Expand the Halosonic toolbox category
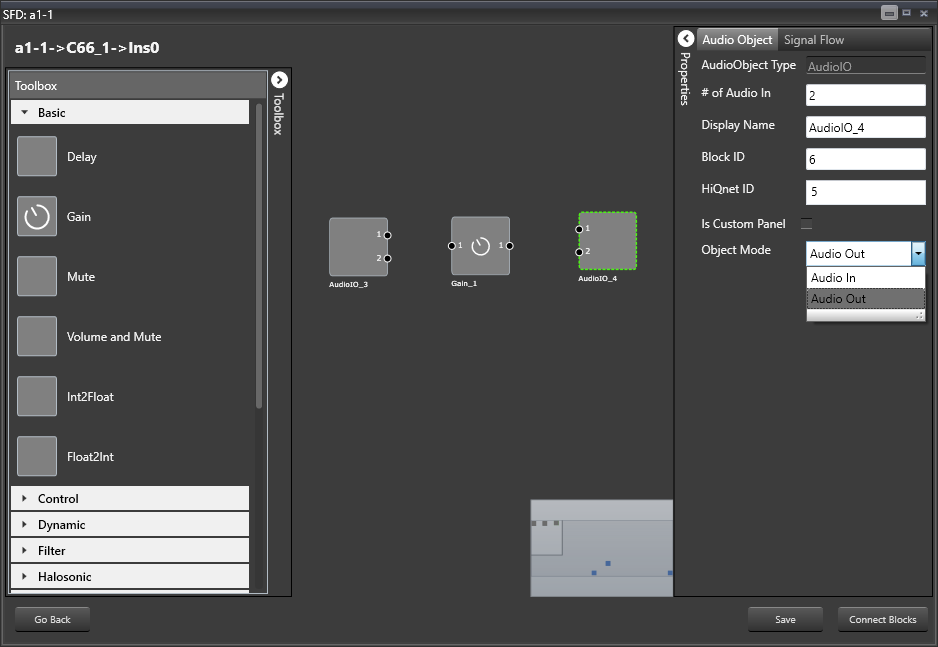This screenshot has width=938, height=647. click(130, 576)
